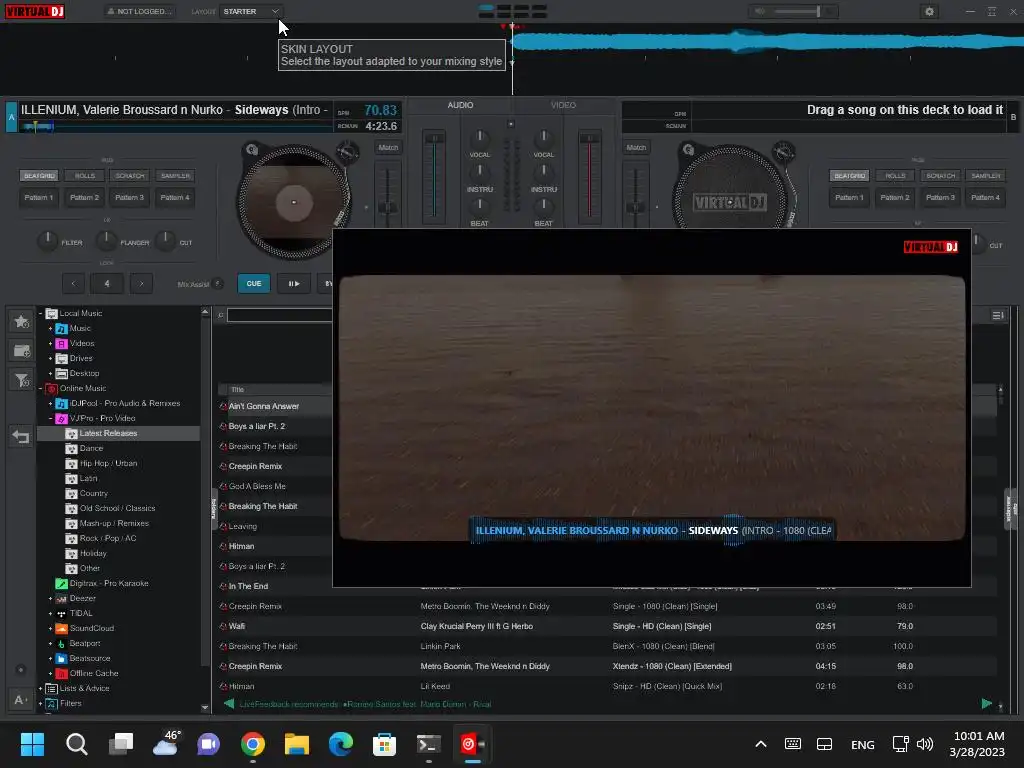Toggle play/pause on deck A
Screen dimensions: 1024x768
(x=294, y=283)
